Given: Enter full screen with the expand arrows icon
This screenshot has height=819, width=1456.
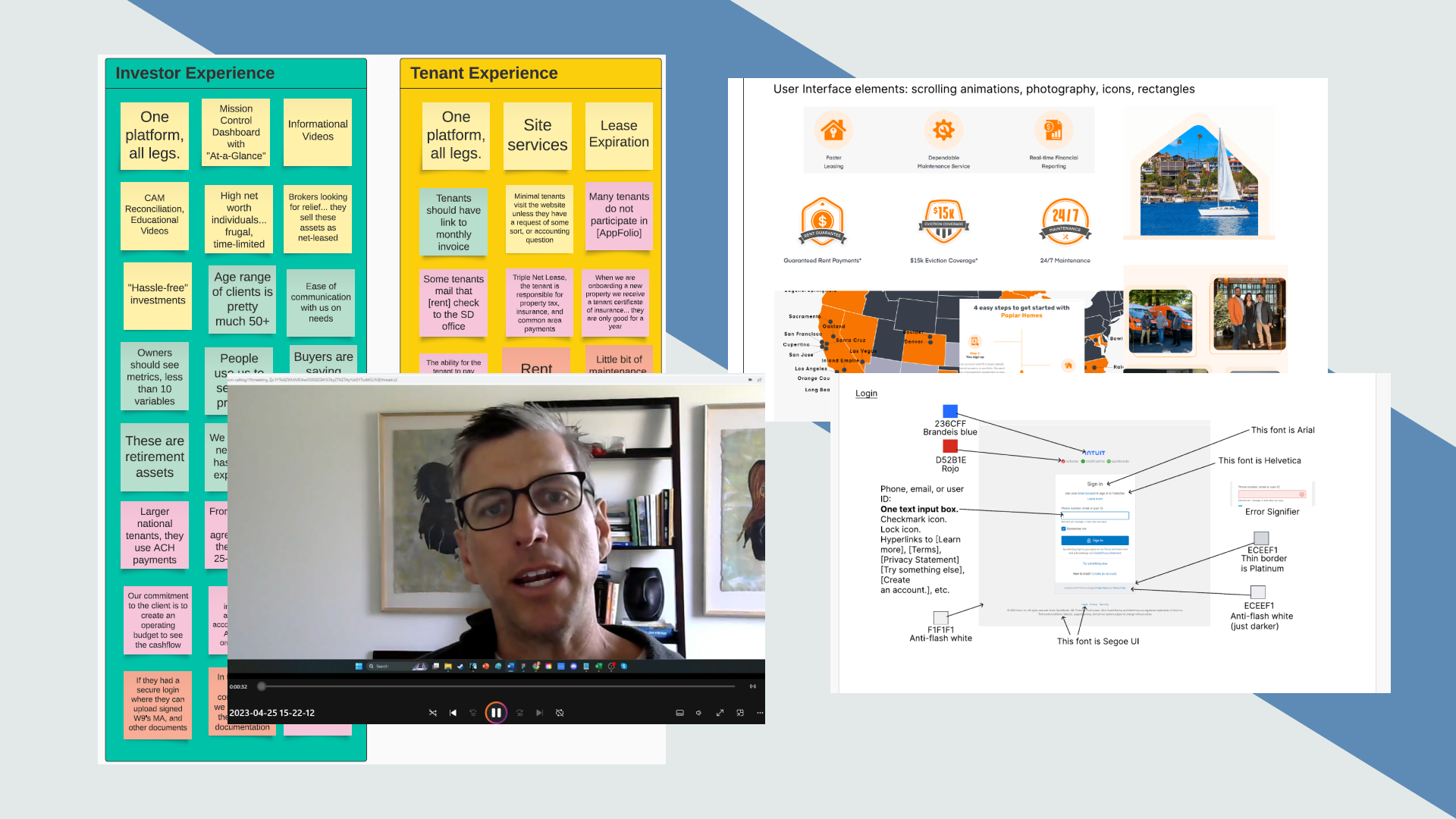Looking at the screenshot, I should point(720,713).
